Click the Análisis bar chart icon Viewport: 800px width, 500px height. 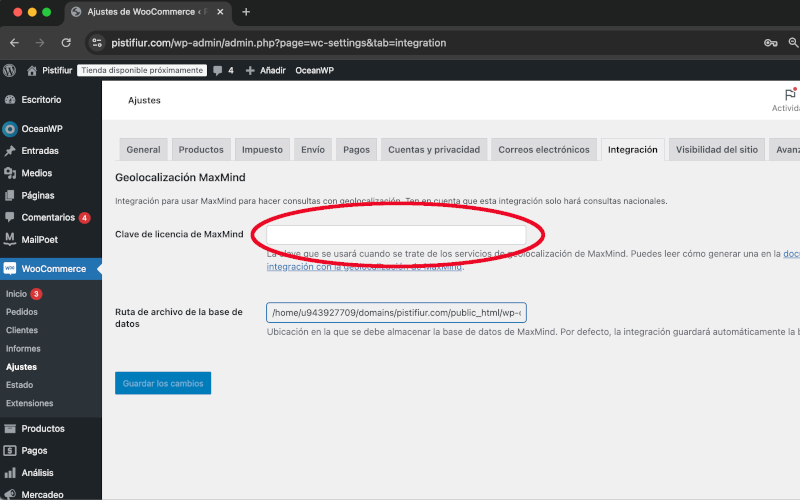click(10, 473)
